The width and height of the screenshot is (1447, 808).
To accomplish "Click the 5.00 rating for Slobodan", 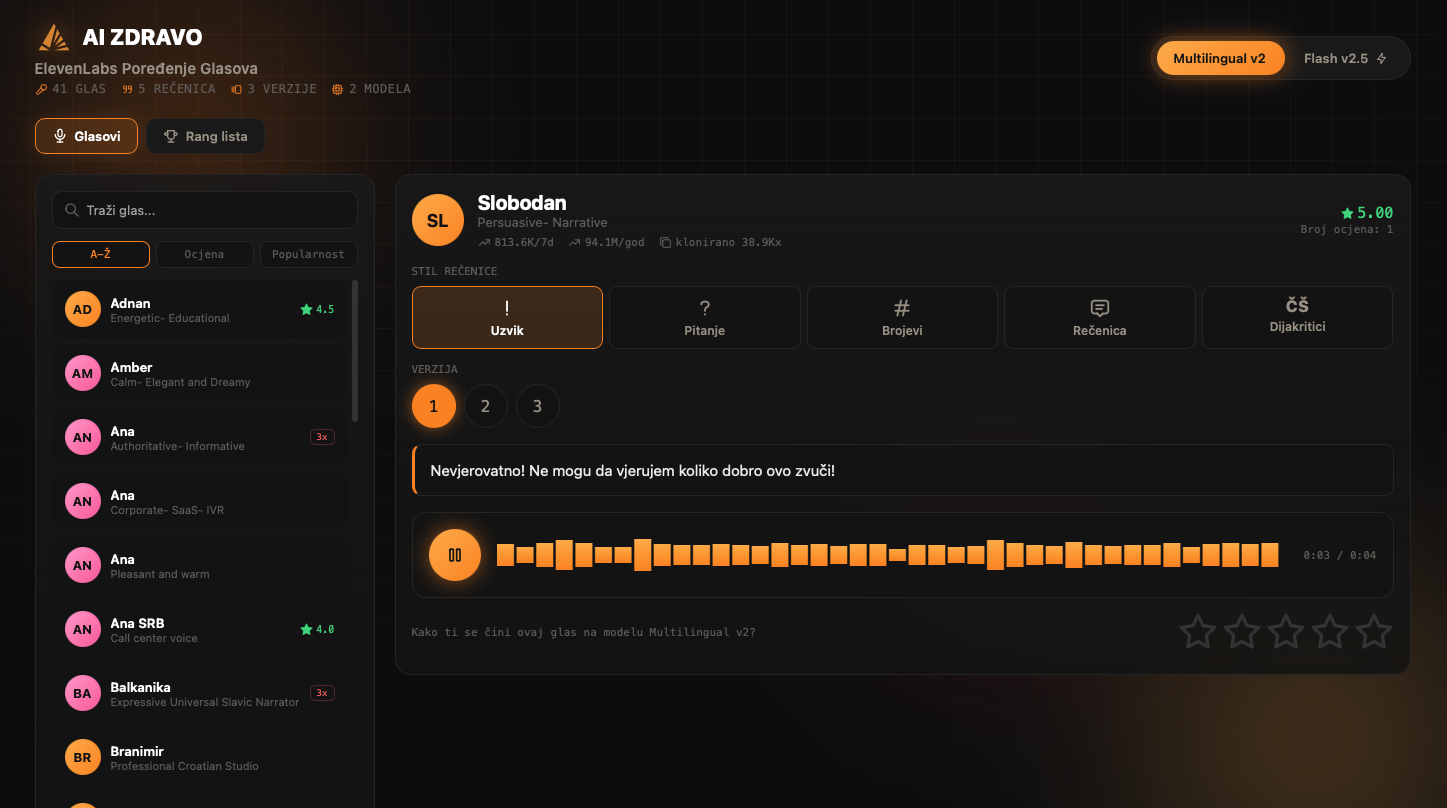I will point(1367,213).
